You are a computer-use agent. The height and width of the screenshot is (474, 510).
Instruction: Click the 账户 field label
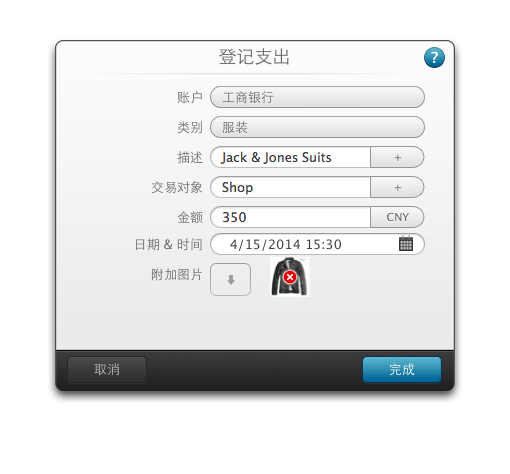tap(190, 97)
